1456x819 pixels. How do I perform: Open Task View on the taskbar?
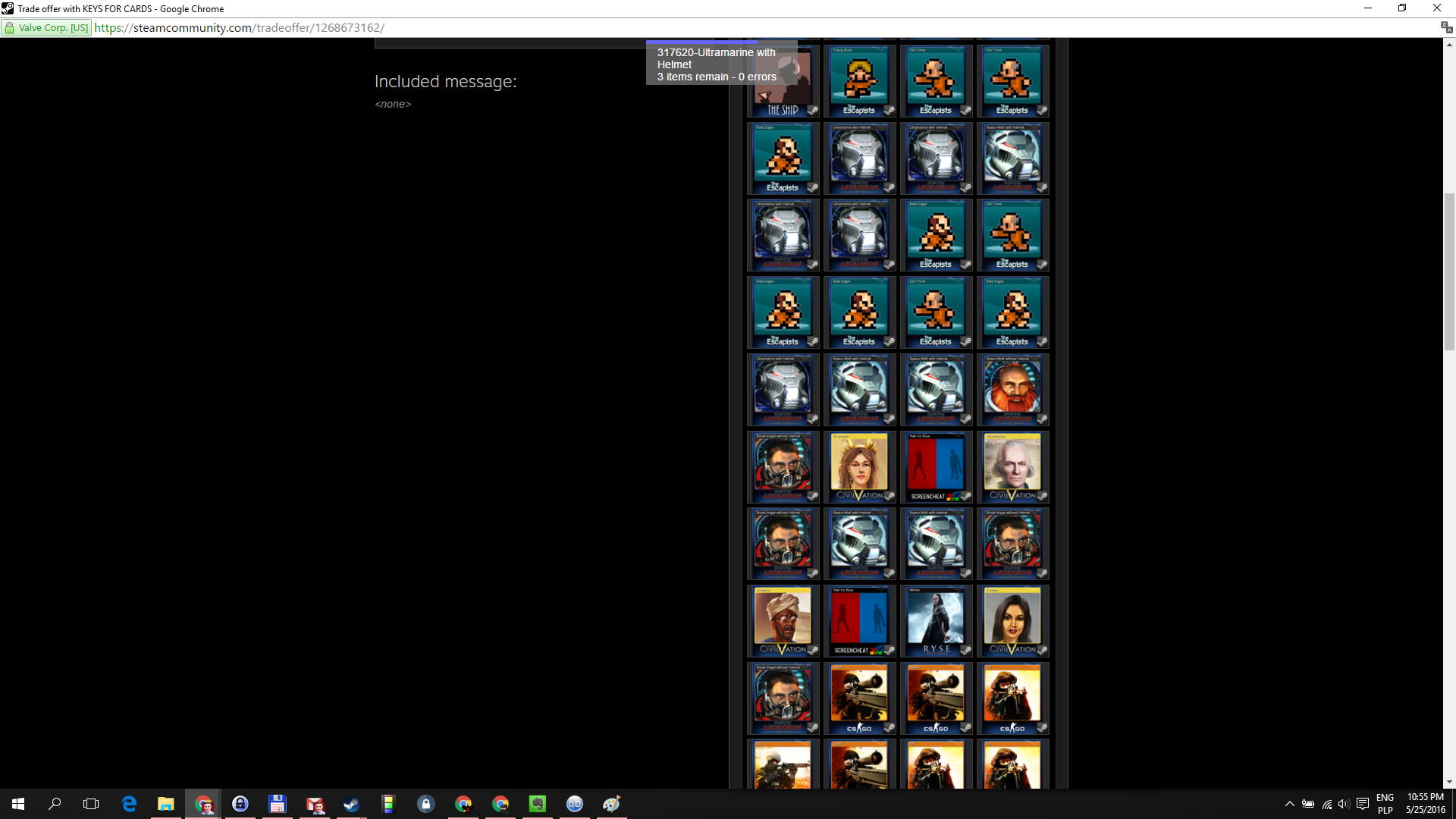(91, 804)
